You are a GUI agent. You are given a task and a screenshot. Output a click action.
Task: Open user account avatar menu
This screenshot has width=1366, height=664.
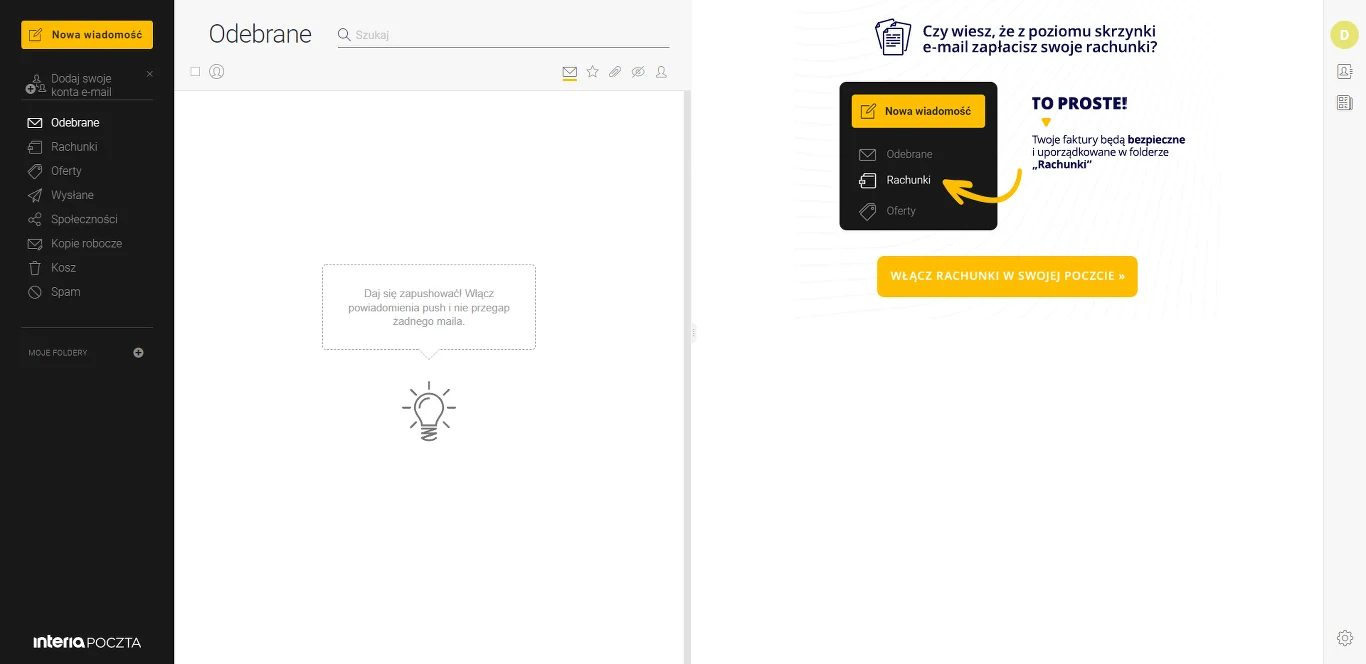point(1344,34)
